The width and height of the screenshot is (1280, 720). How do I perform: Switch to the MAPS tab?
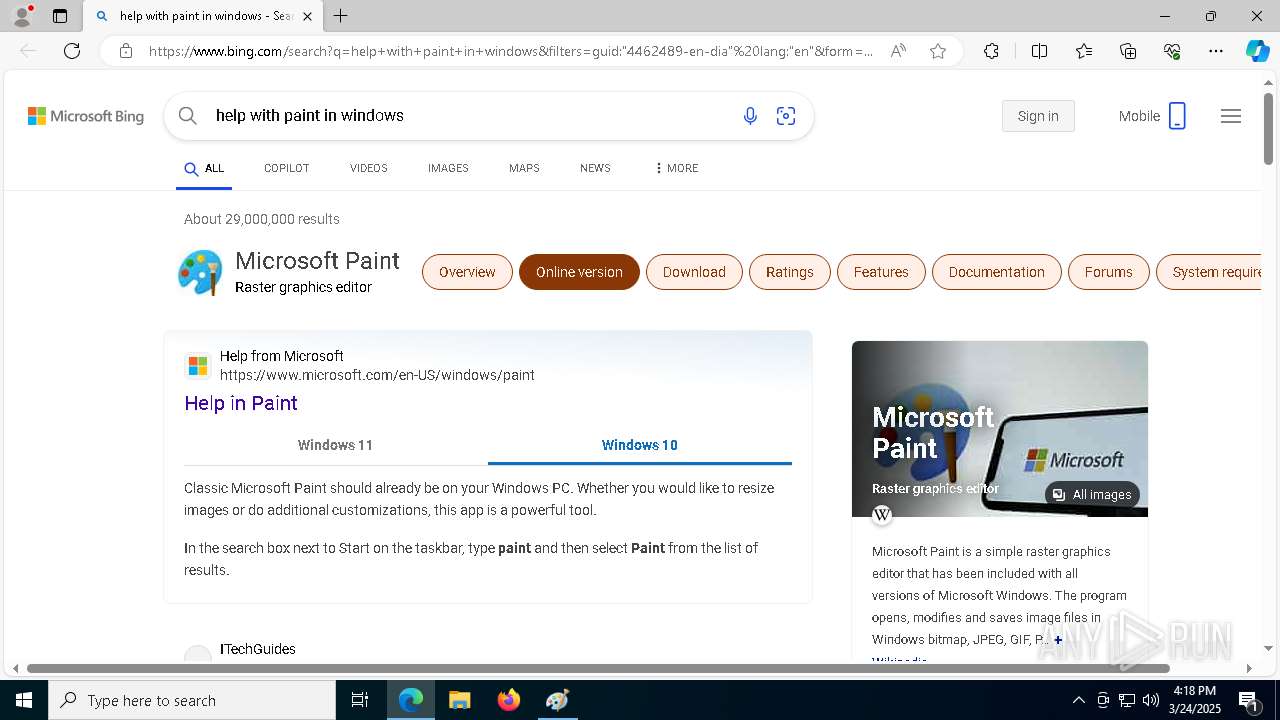pos(524,168)
